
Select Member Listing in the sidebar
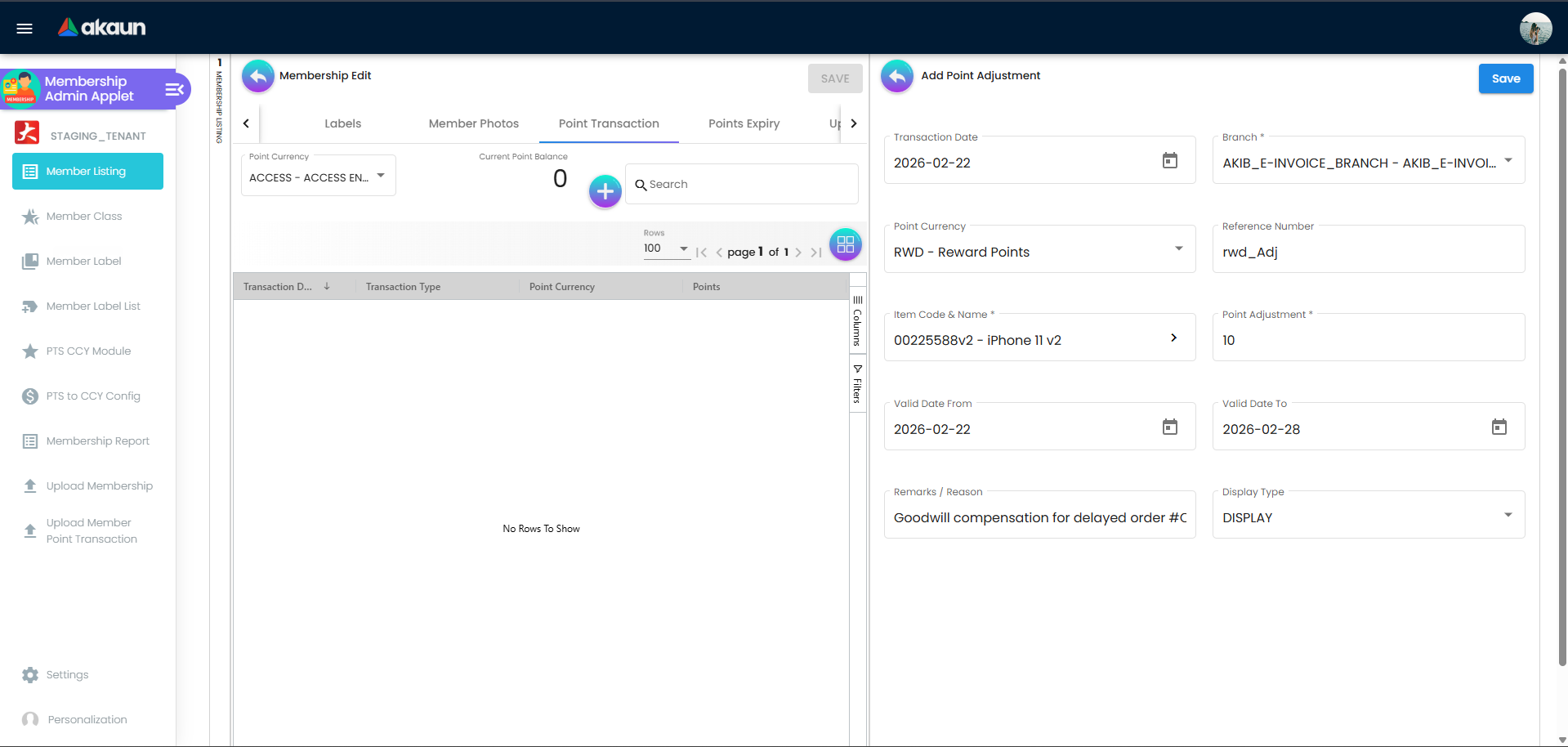[87, 172]
